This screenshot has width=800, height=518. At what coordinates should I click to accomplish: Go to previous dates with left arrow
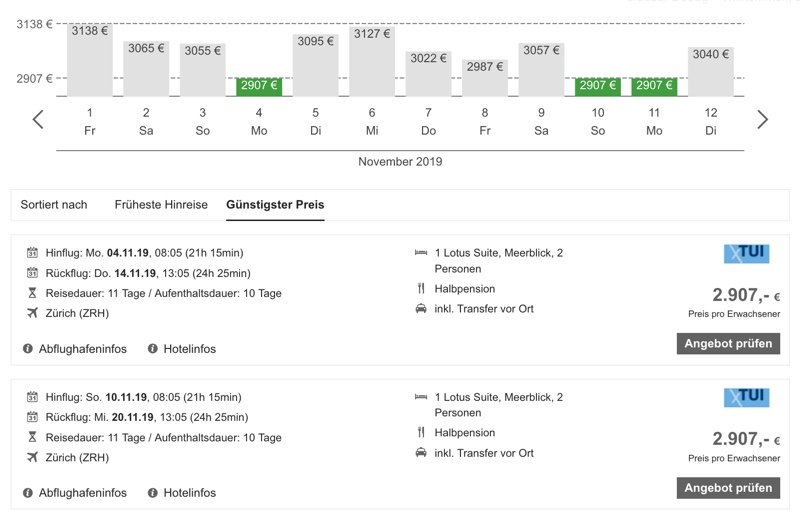tap(38, 119)
